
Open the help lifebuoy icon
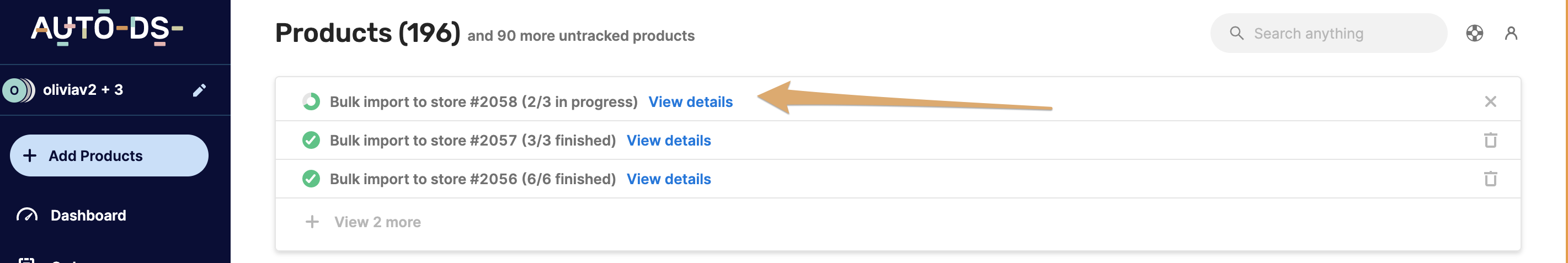[x=1474, y=33]
